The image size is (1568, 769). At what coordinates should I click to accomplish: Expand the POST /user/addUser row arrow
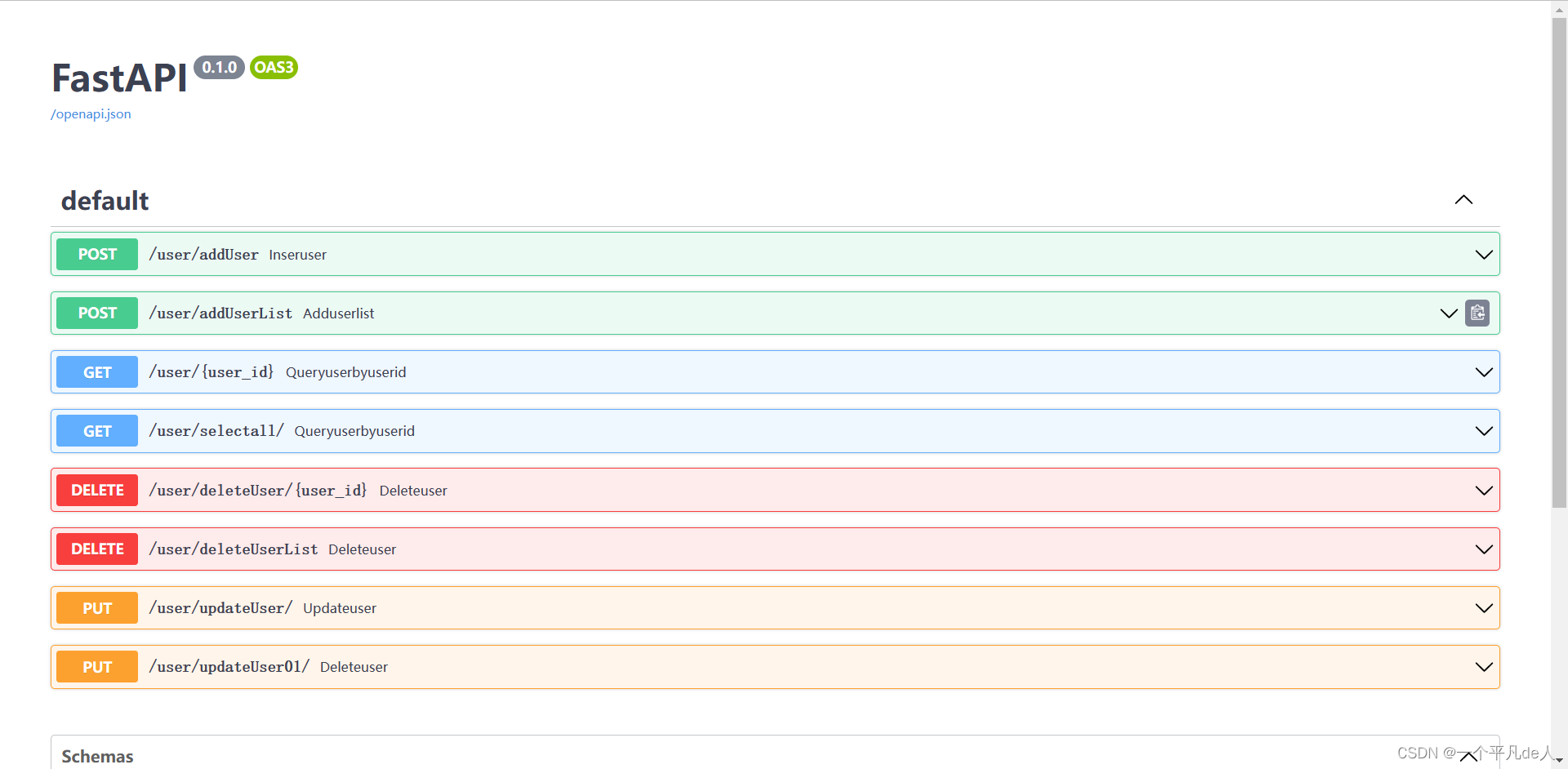1484,255
